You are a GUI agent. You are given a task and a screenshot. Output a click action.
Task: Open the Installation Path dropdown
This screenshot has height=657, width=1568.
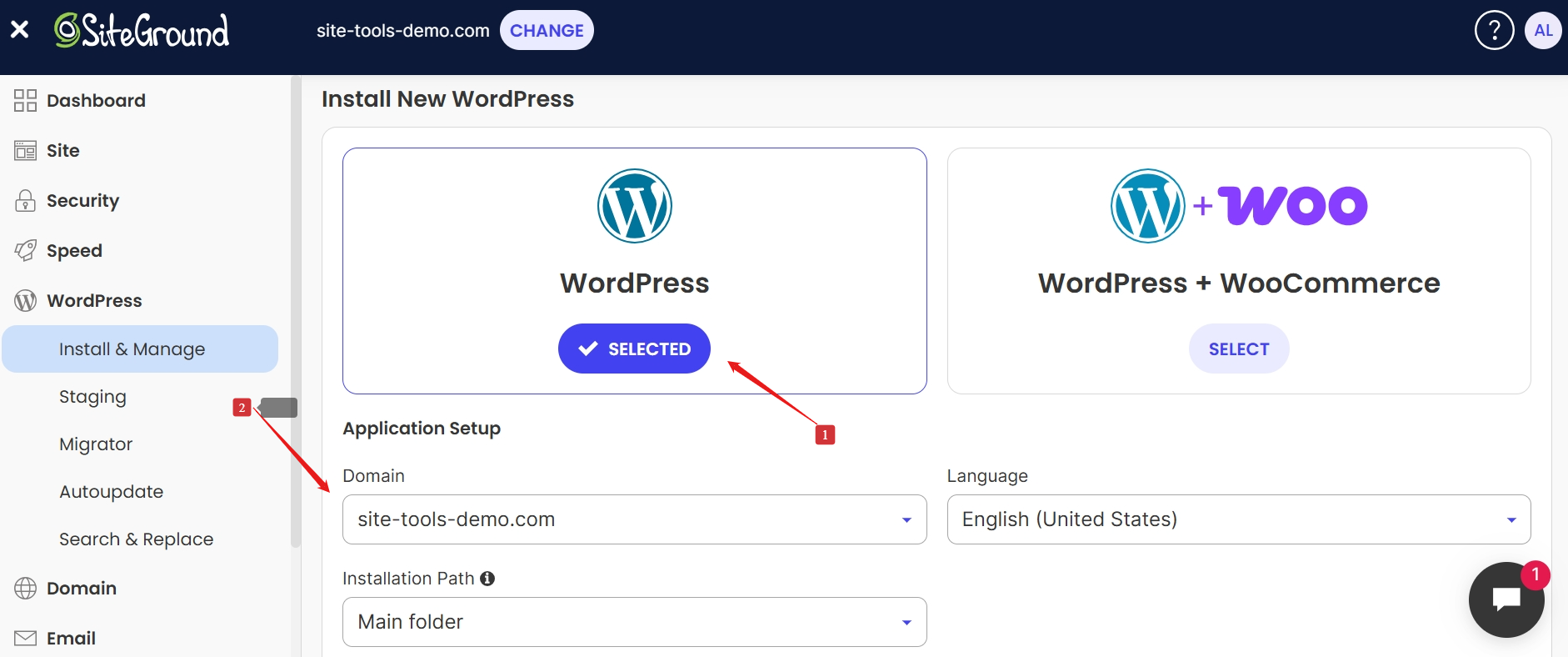pos(635,622)
